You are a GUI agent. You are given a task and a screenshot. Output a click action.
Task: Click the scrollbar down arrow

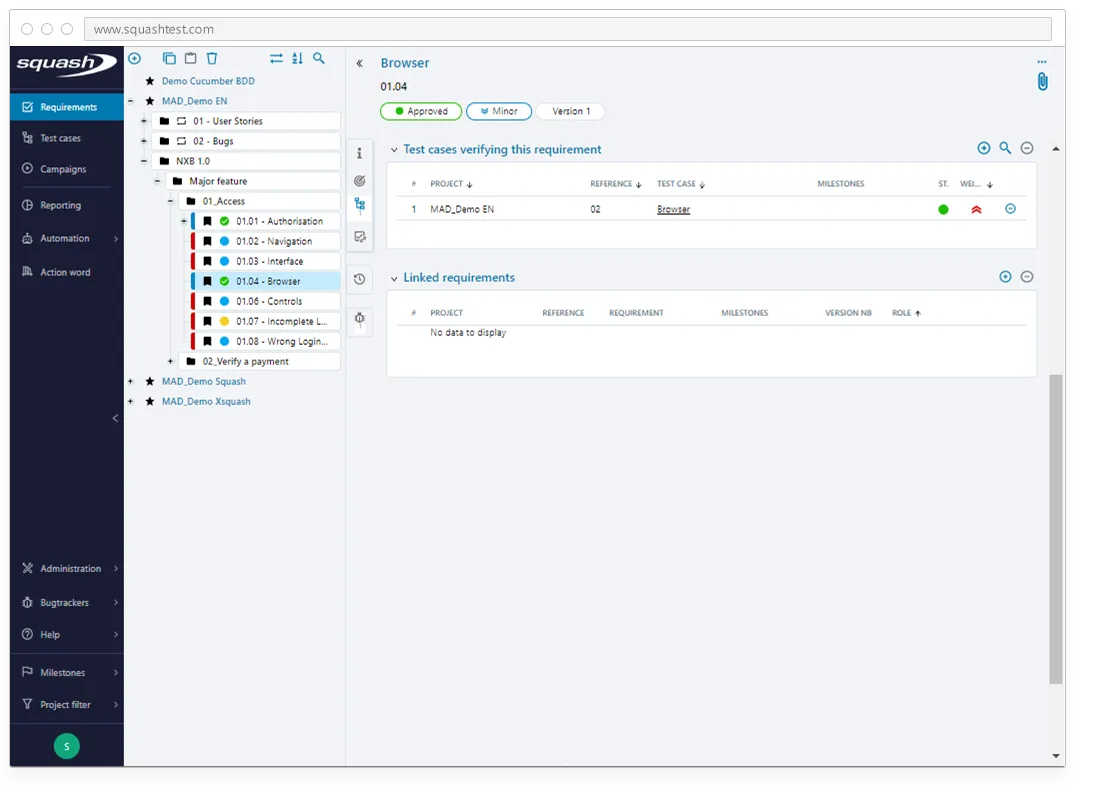tap(1056, 756)
